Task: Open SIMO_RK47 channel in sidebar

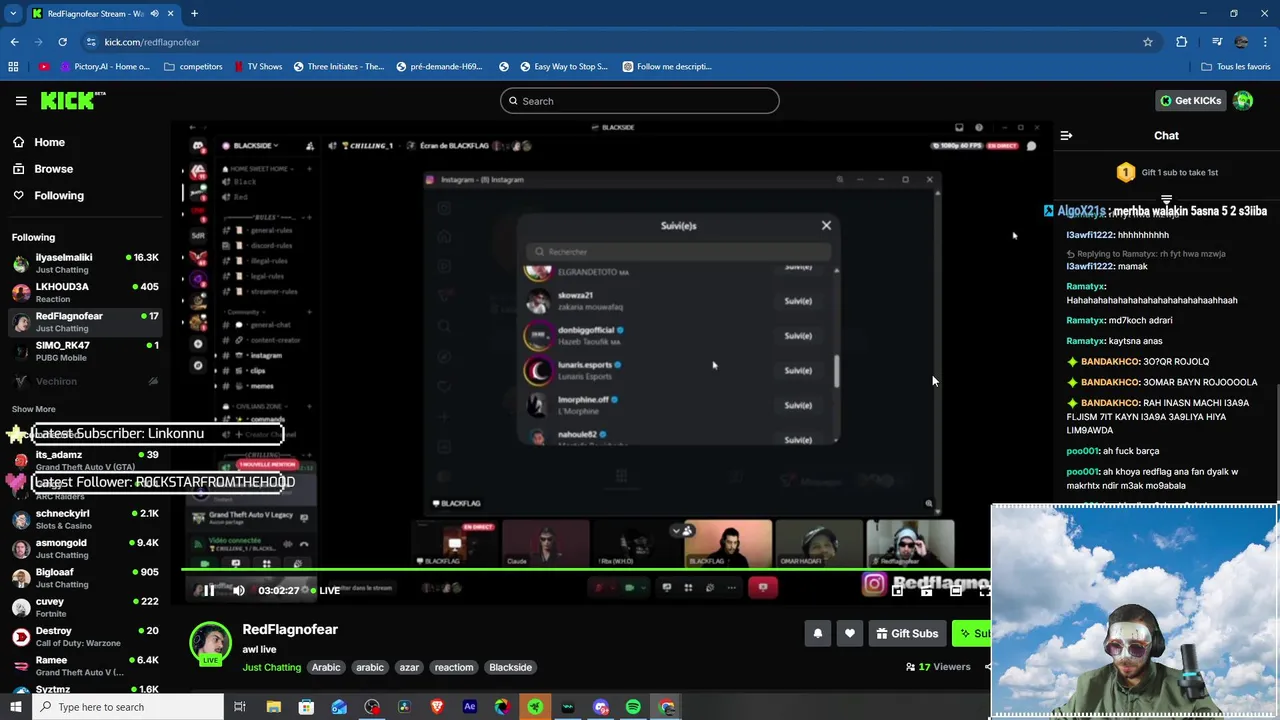Action: coord(85,351)
